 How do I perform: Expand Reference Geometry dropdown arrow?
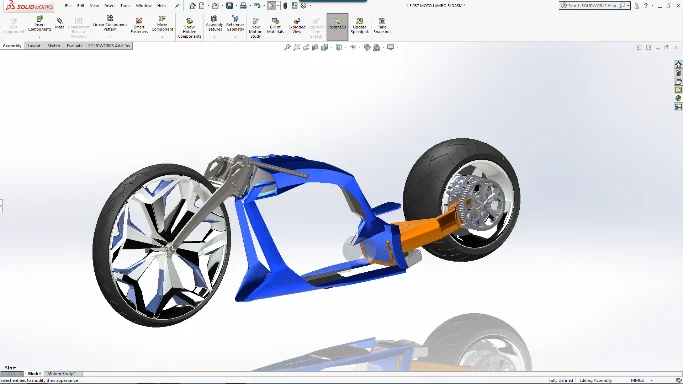(235, 37)
